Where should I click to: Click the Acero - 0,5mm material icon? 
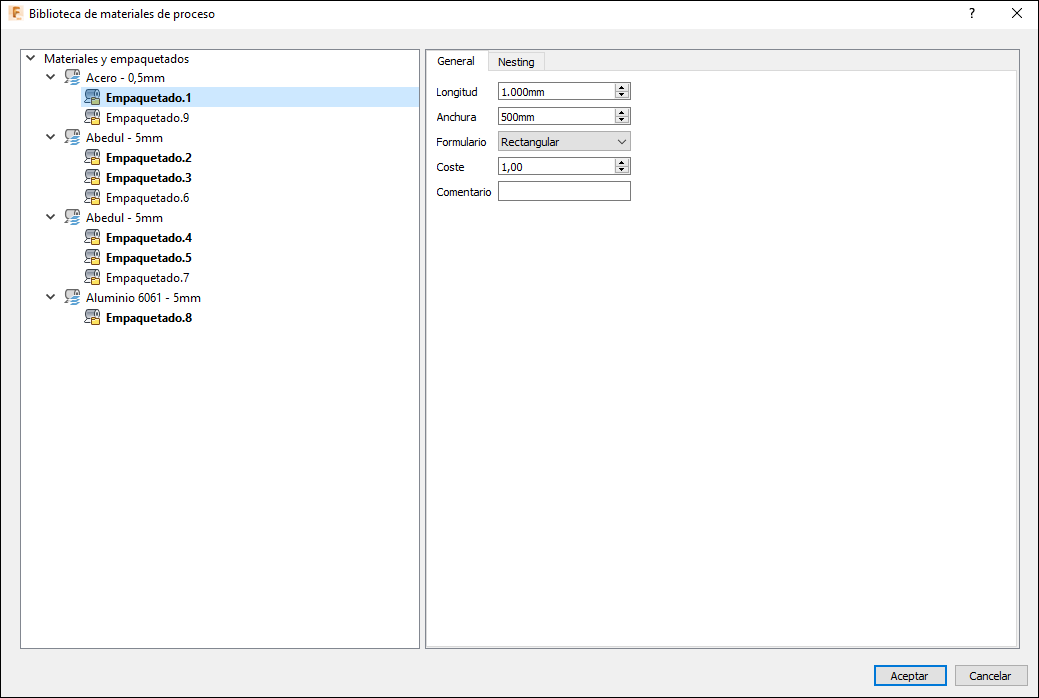72,78
